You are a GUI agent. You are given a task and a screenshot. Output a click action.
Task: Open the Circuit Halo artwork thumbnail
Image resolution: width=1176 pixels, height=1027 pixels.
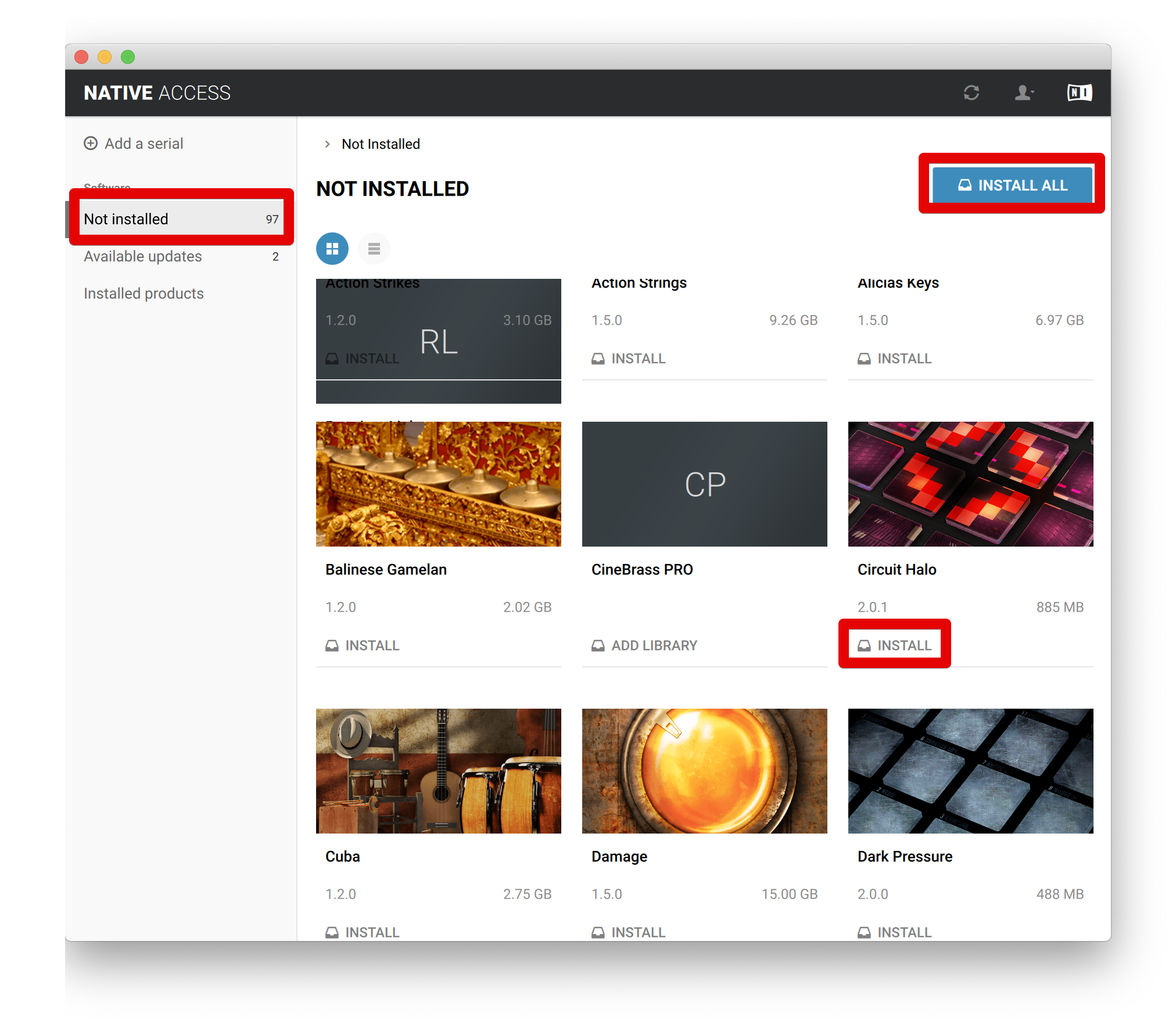971,484
